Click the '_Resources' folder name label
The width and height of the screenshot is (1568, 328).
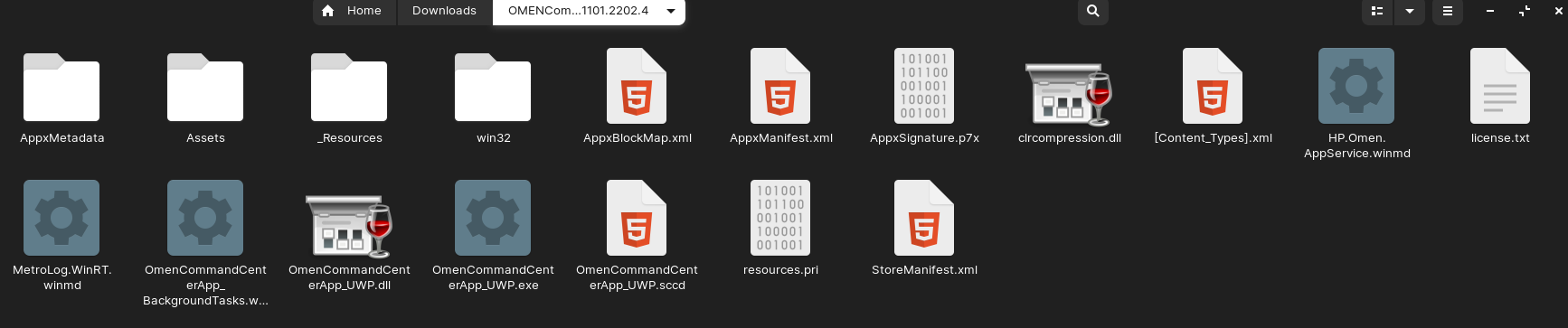pos(349,138)
